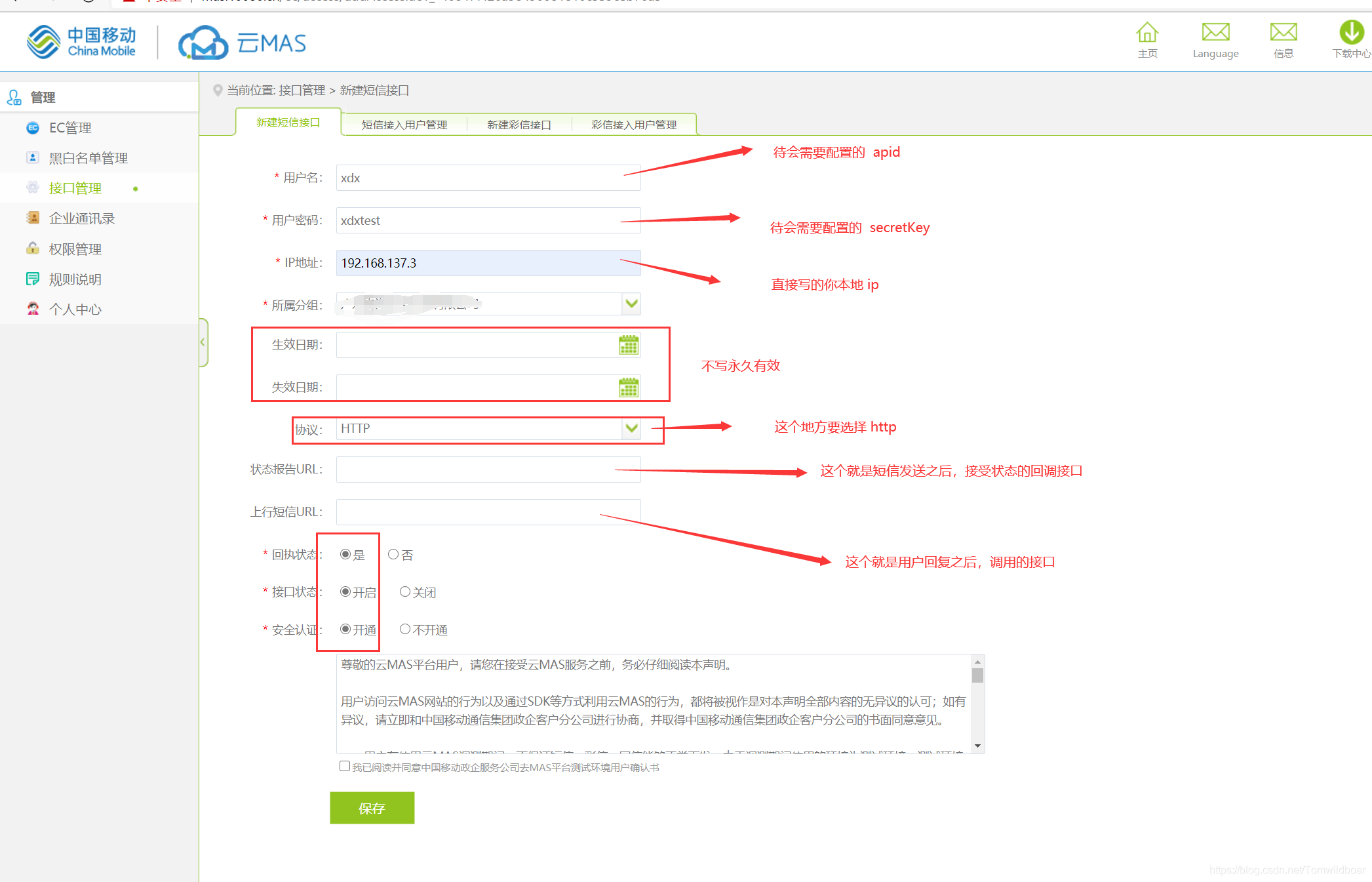Switch to 新建彩信接口 tab
This screenshot has height=882, width=1372.
coord(519,125)
